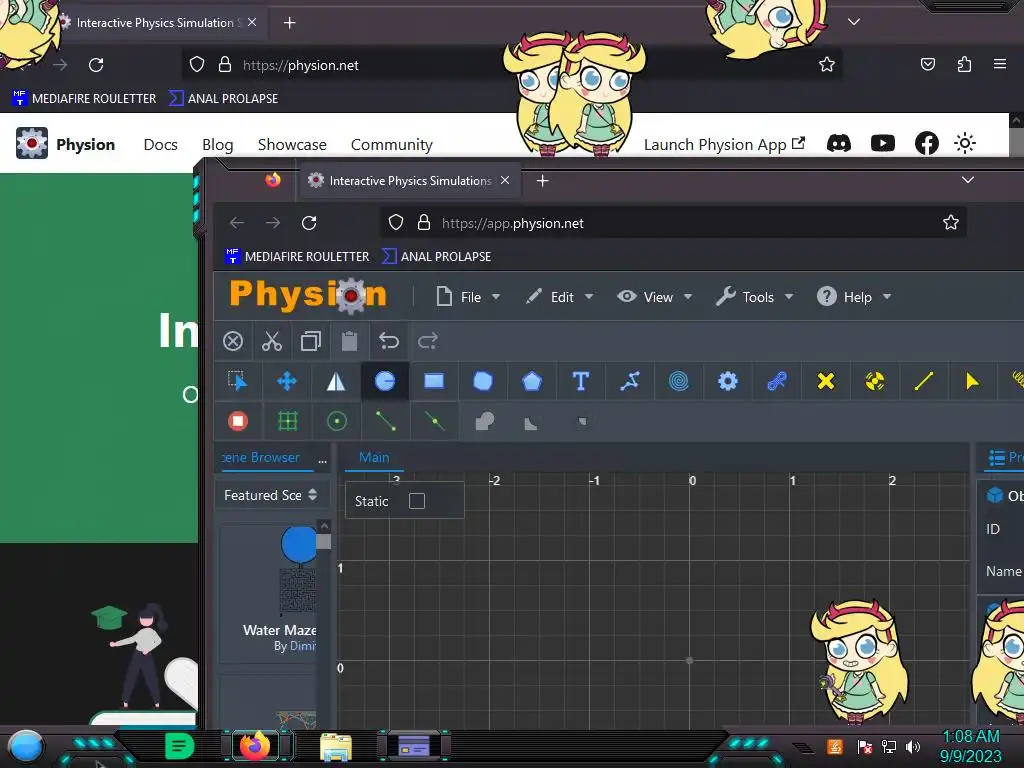Screen dimensions: 1024x768
Task: Click the app.physion.net address bar
Action: coord(673,223)
